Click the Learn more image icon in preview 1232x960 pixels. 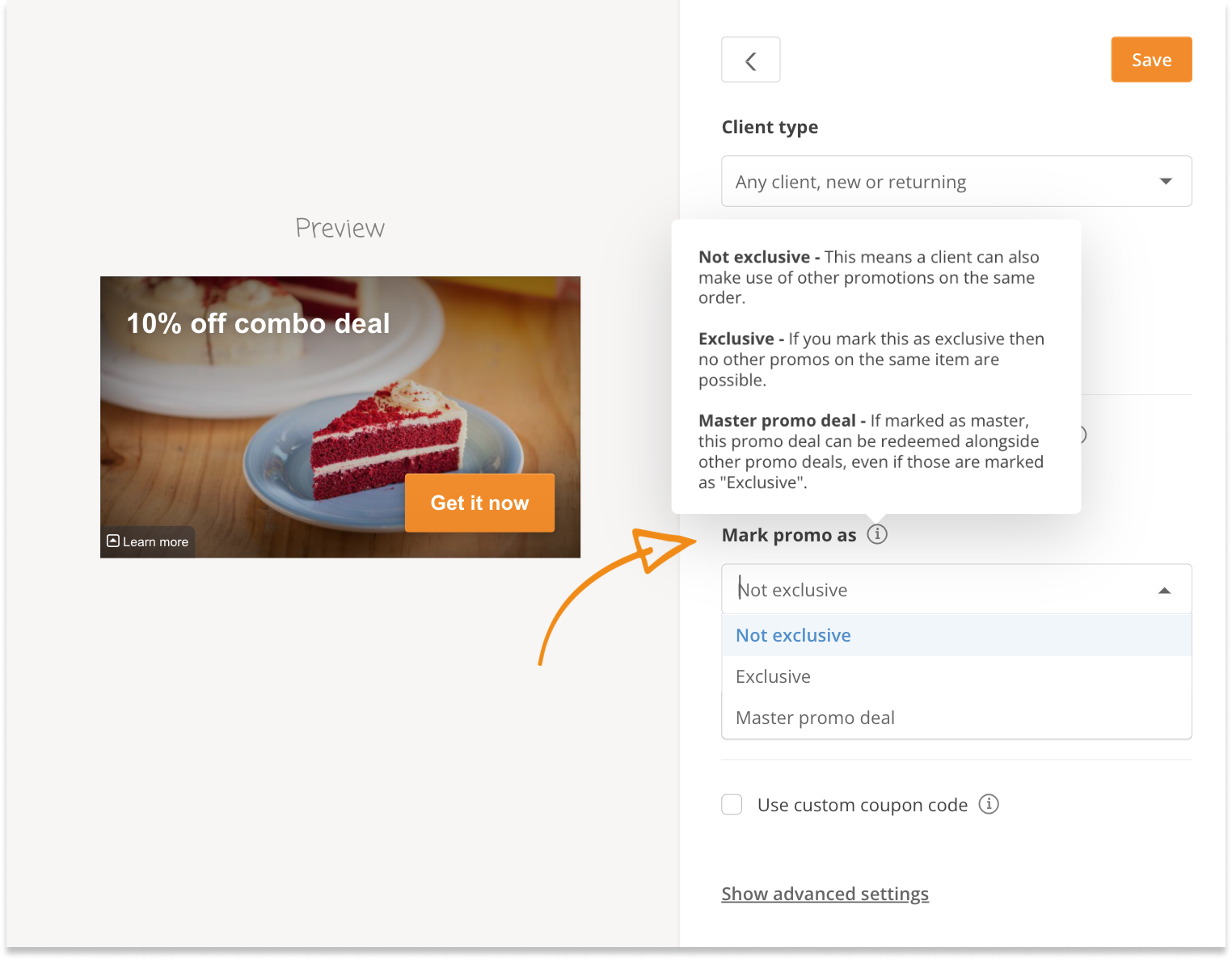(113, 541)
